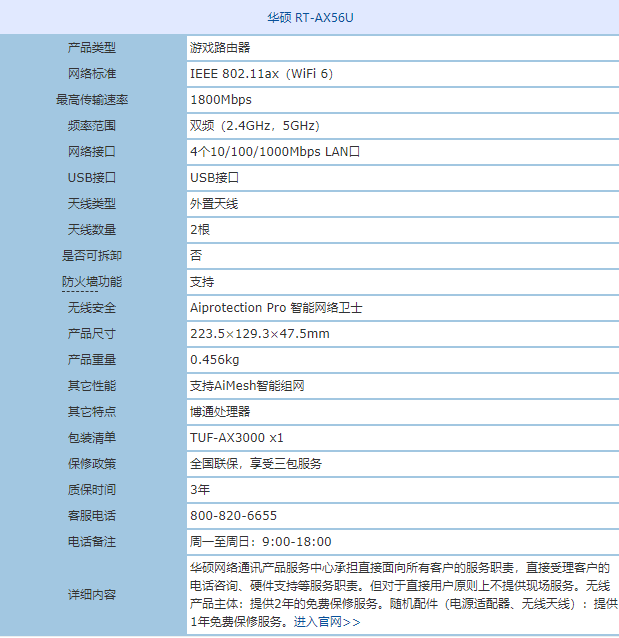Click the 支持 firewall value
The image size is (619, 638).
[x=202, y=282]
